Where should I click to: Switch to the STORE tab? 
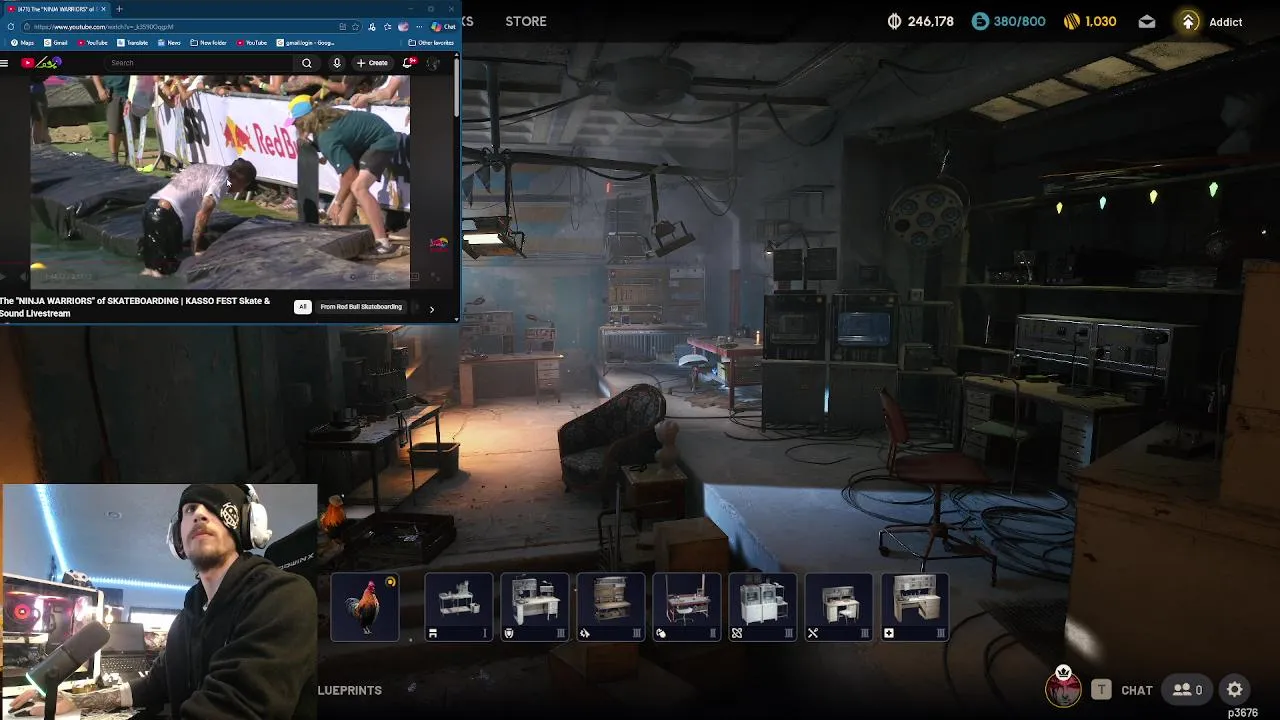coord(526,21)
